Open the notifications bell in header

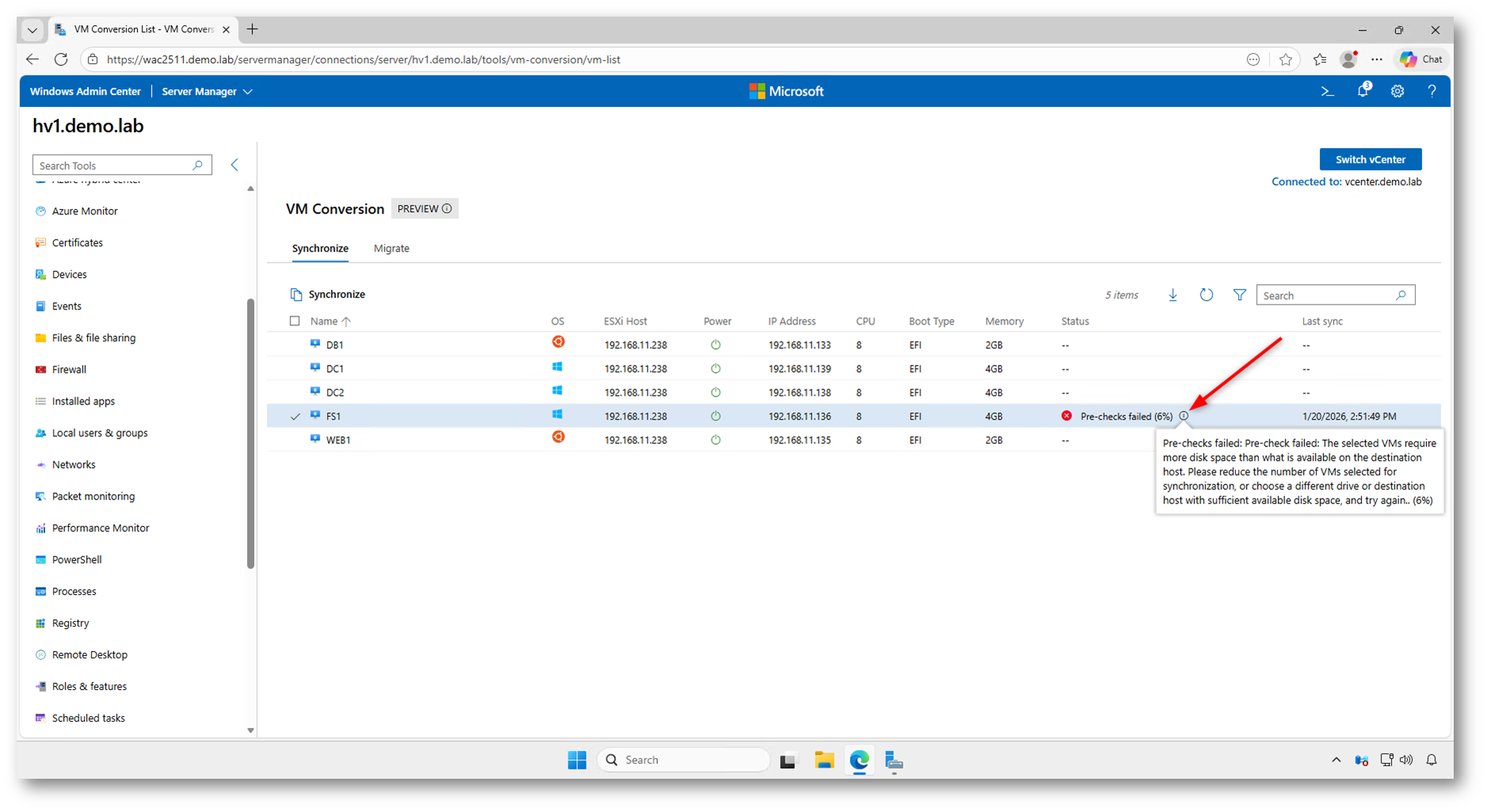pos(1363,92)
